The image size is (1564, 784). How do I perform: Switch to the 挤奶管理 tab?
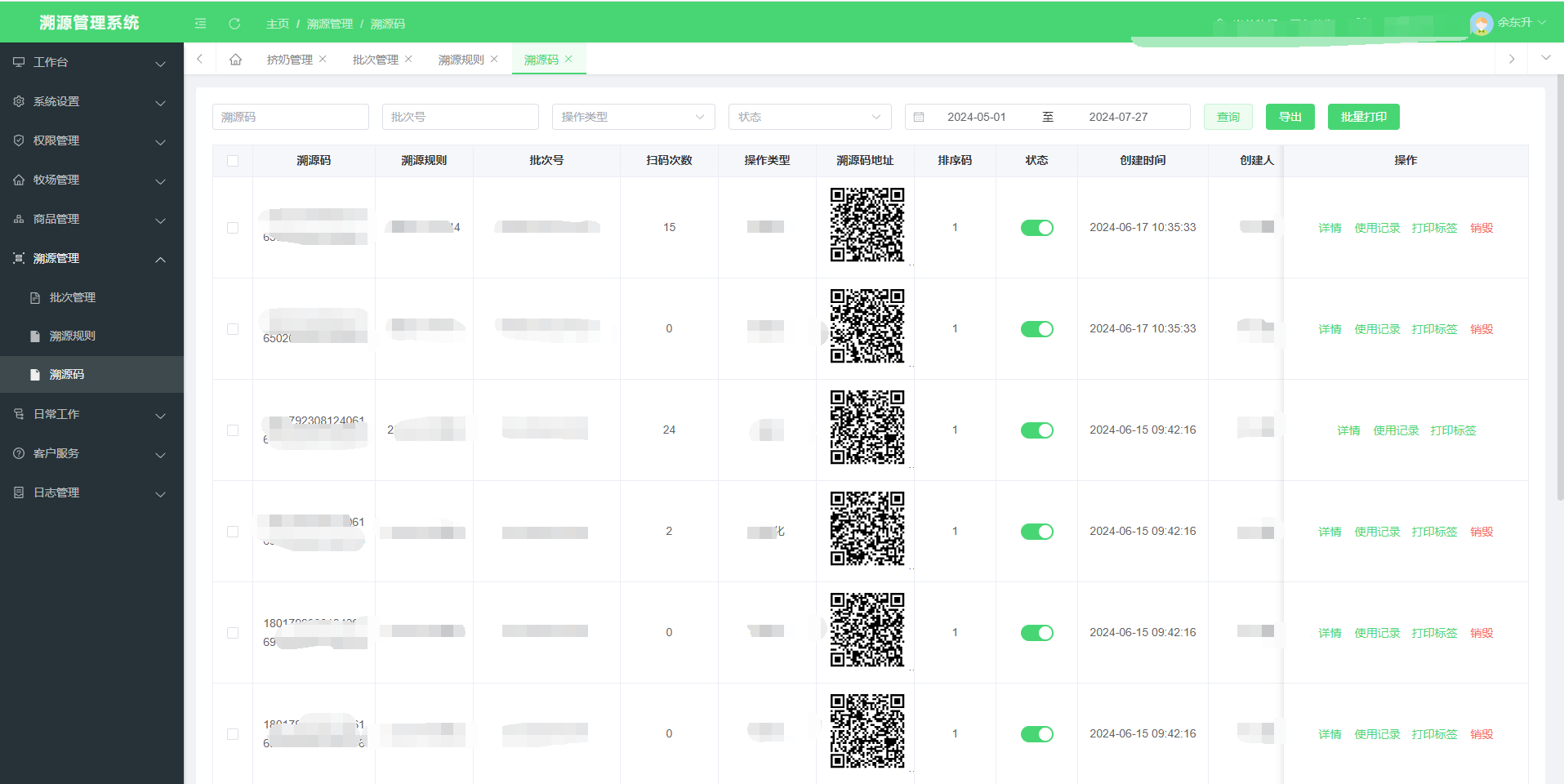click(289, 60)
